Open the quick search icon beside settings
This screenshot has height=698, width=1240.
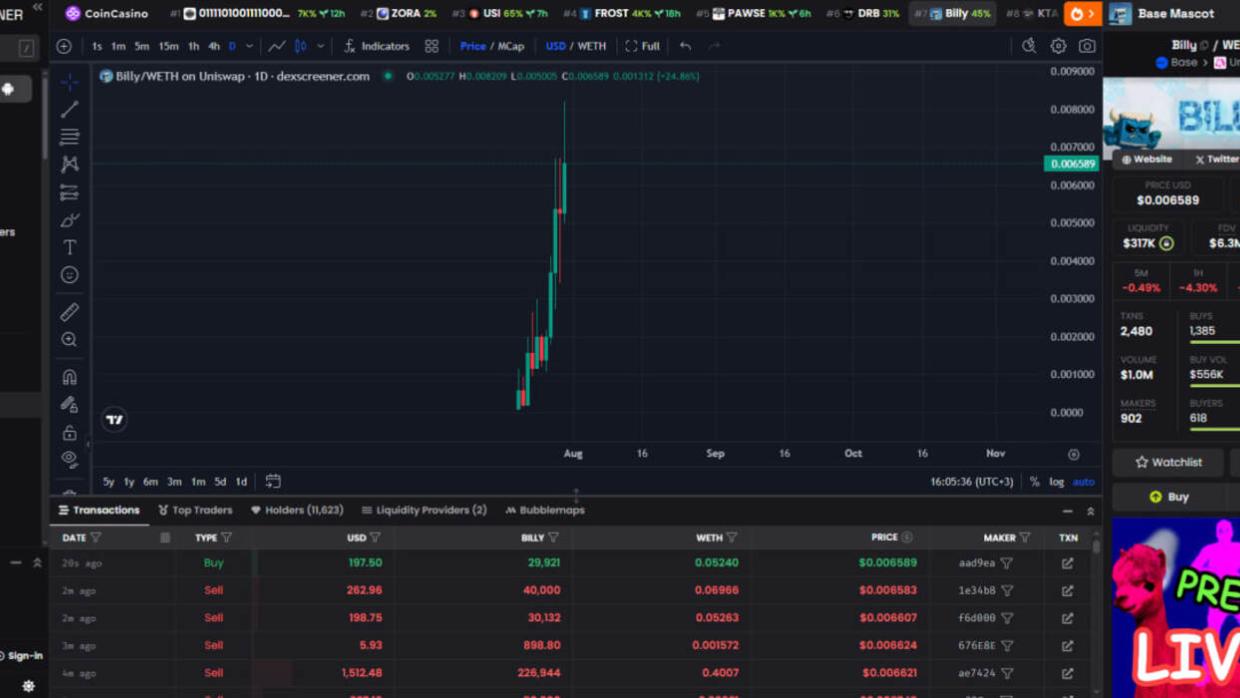coord(1029,46)
